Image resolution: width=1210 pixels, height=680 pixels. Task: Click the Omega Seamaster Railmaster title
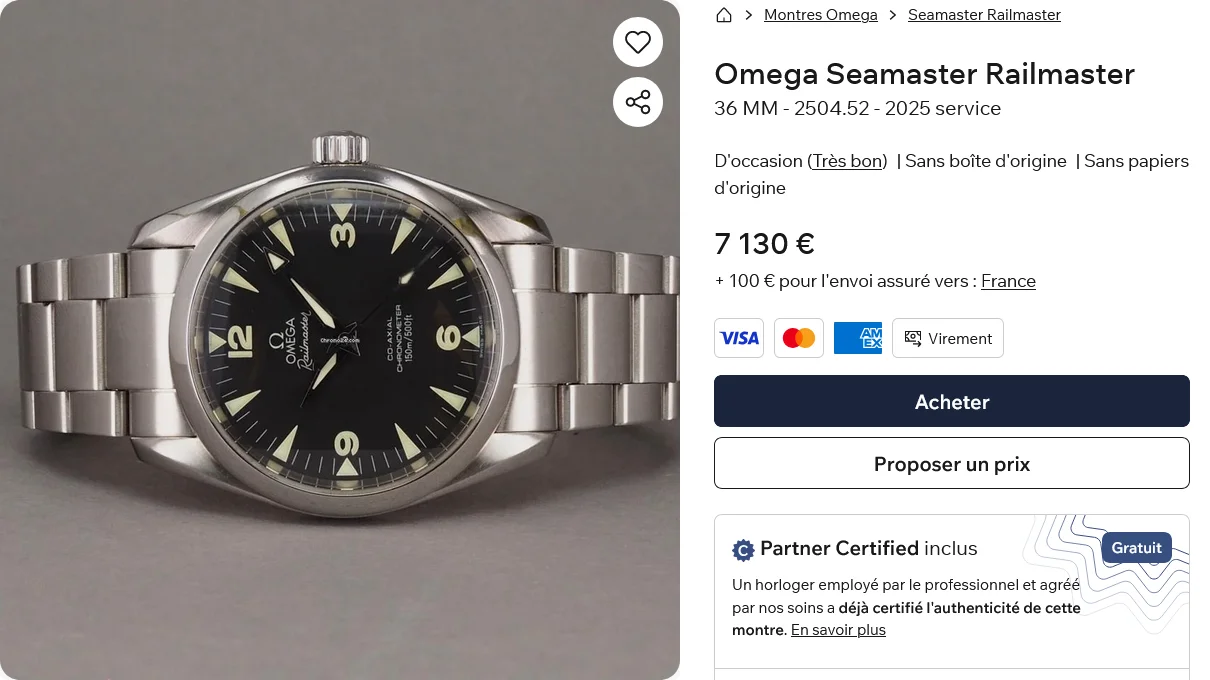pos(924,74)
